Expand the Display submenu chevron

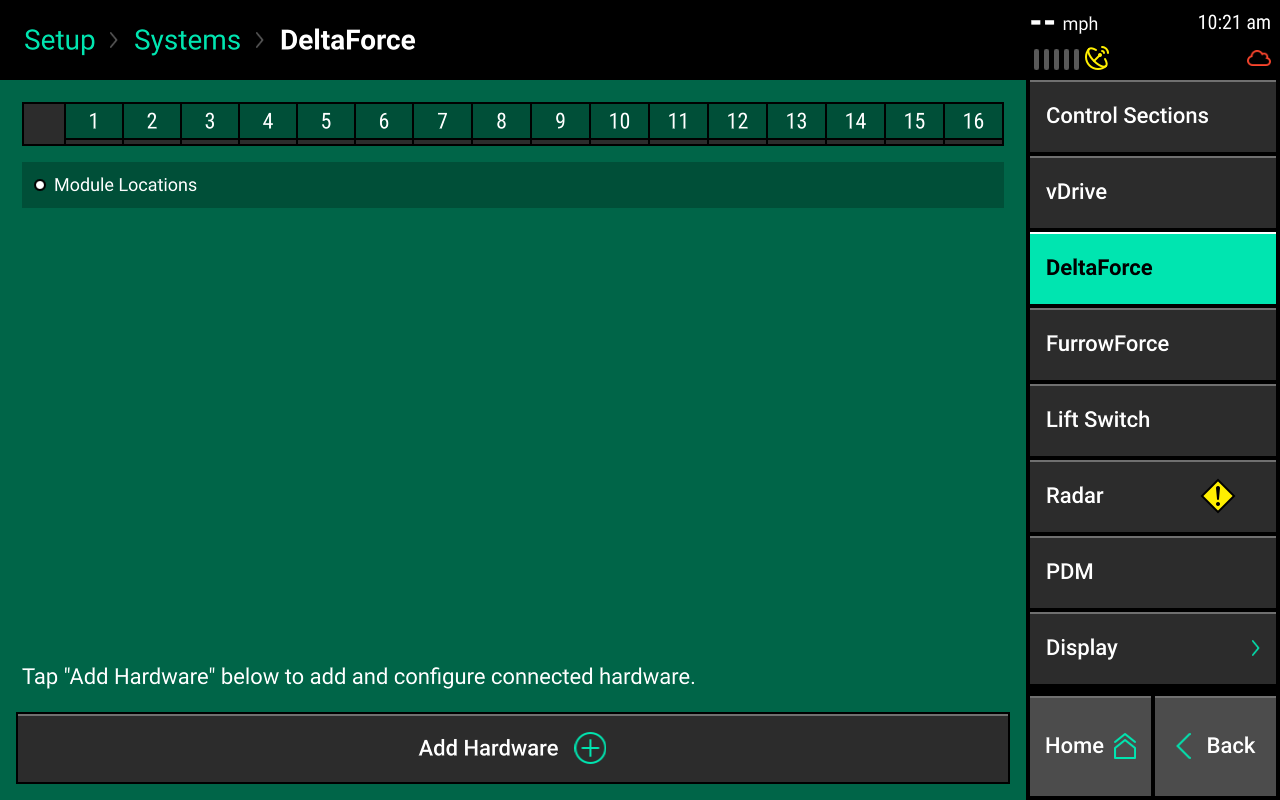point(1255,648)
